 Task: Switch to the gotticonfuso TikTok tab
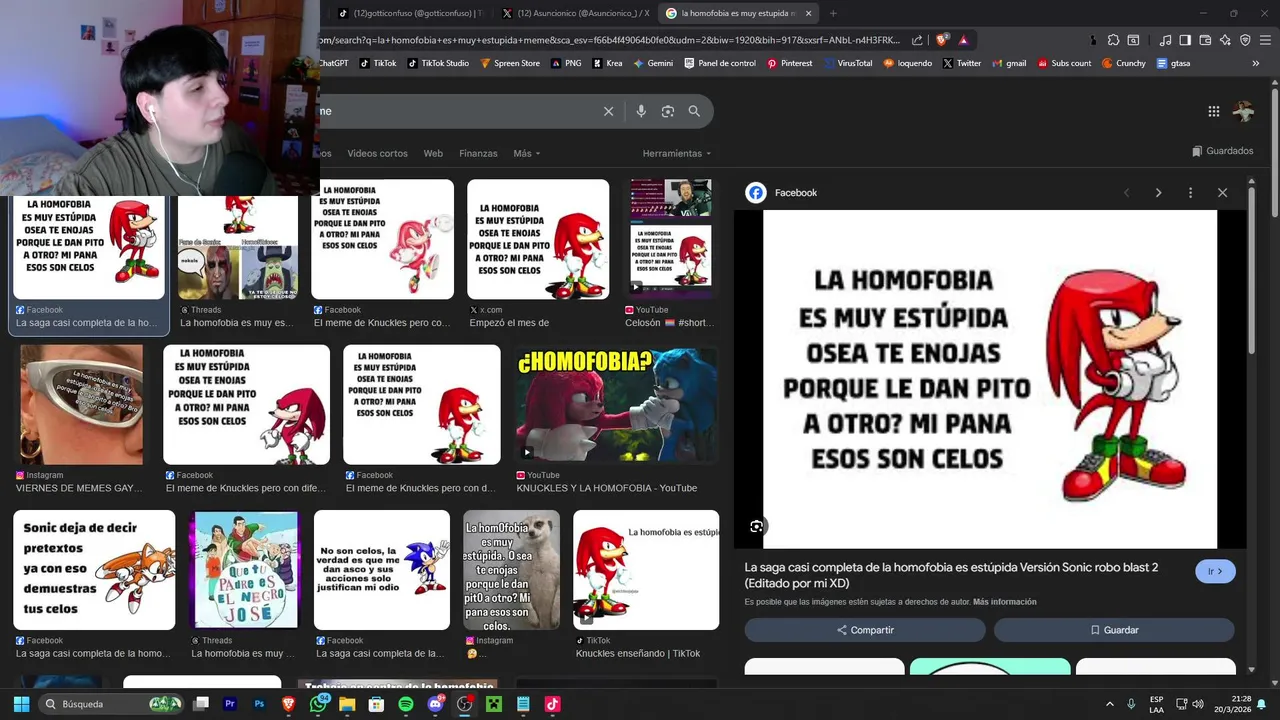410,13
